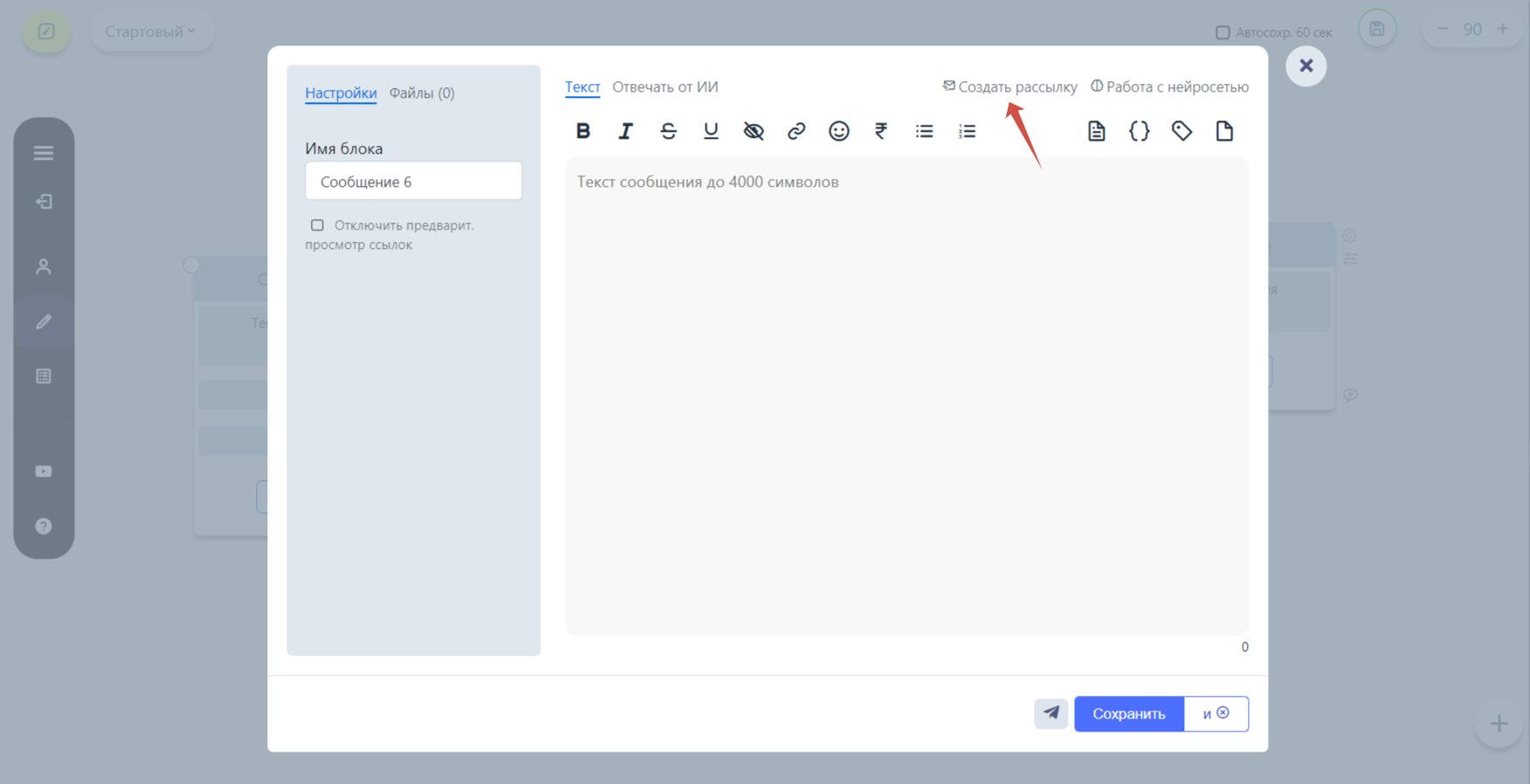Image resolution: width=1530 pixels, height=784 pixels.
Task: Decrease zoom with the minus button
Action: click(1443, 29)
